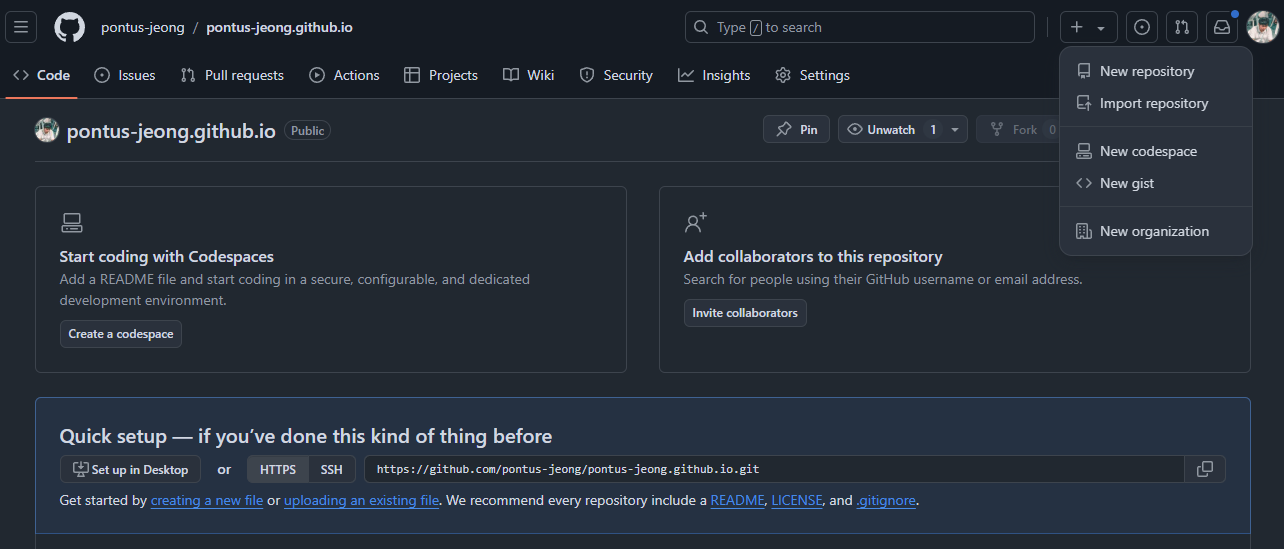The height and width of the screenshot is (549, 1284).
Task: Open the .gitignore link
Action: 886,500
